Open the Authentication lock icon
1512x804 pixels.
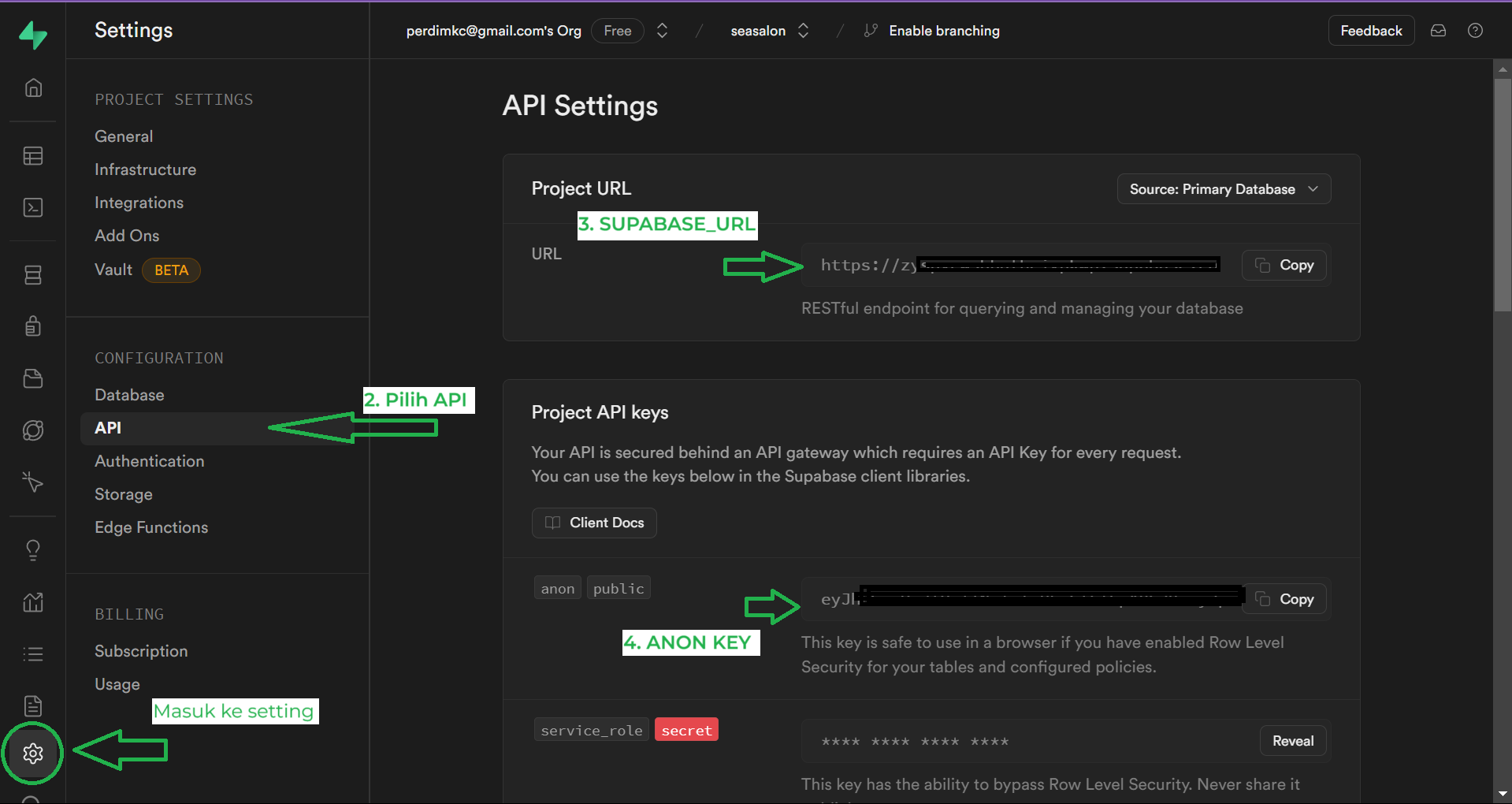point(33,326)
